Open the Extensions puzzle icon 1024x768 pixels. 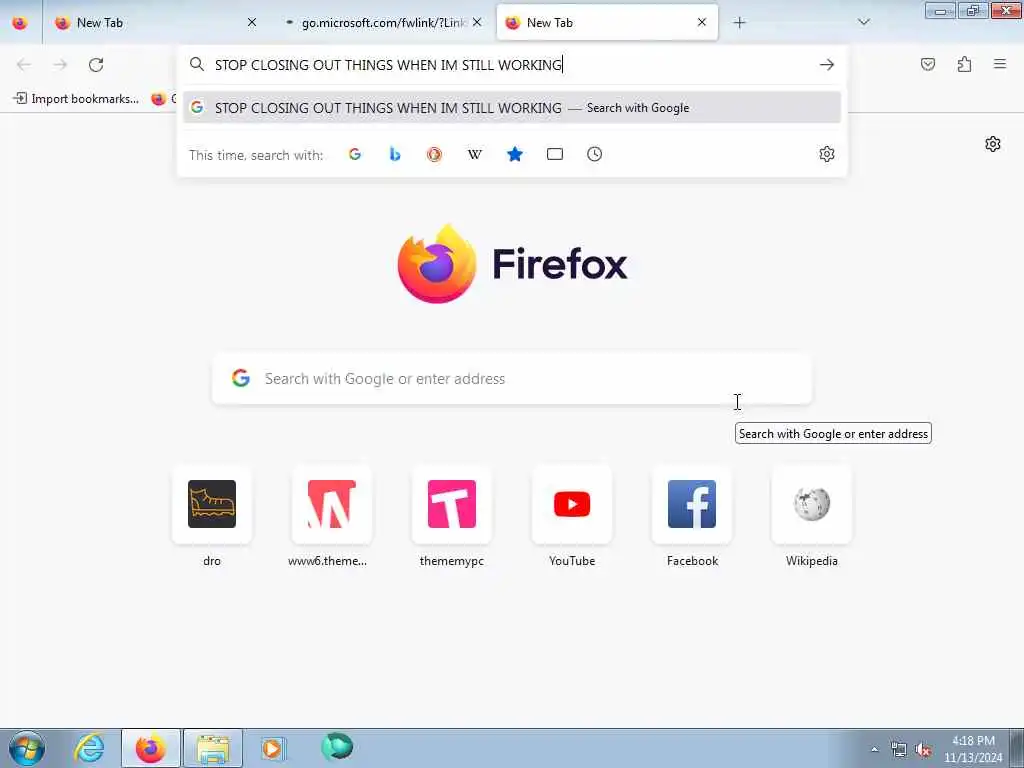pyautogui.click(x=964, y=64)
